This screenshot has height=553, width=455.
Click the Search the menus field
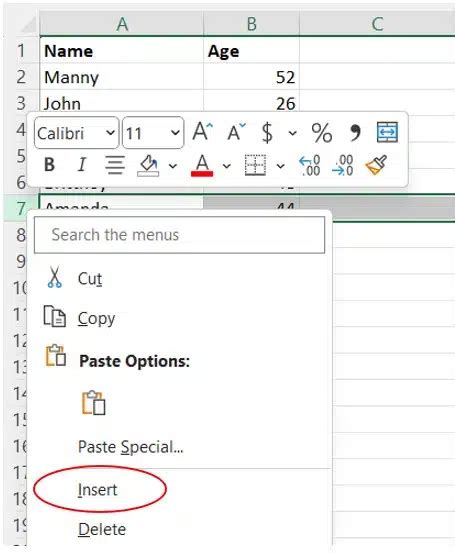(x=180, y=235)
